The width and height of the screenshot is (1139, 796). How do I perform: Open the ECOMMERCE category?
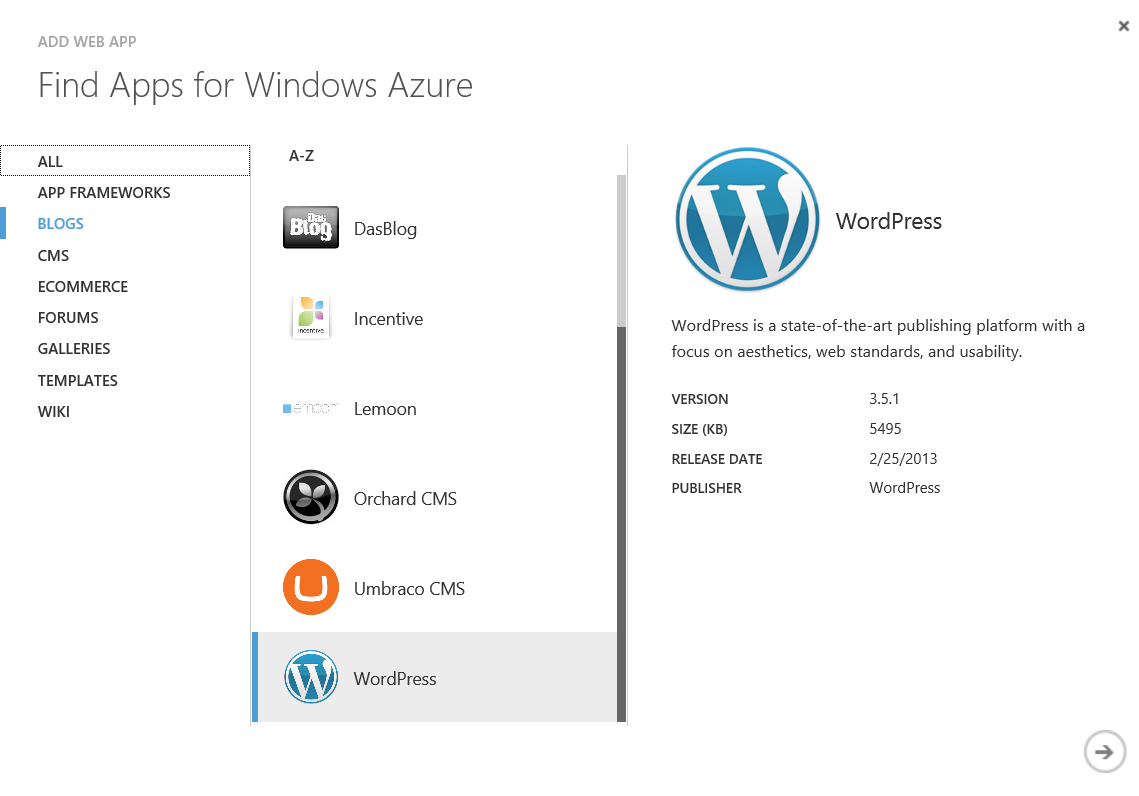83,286
